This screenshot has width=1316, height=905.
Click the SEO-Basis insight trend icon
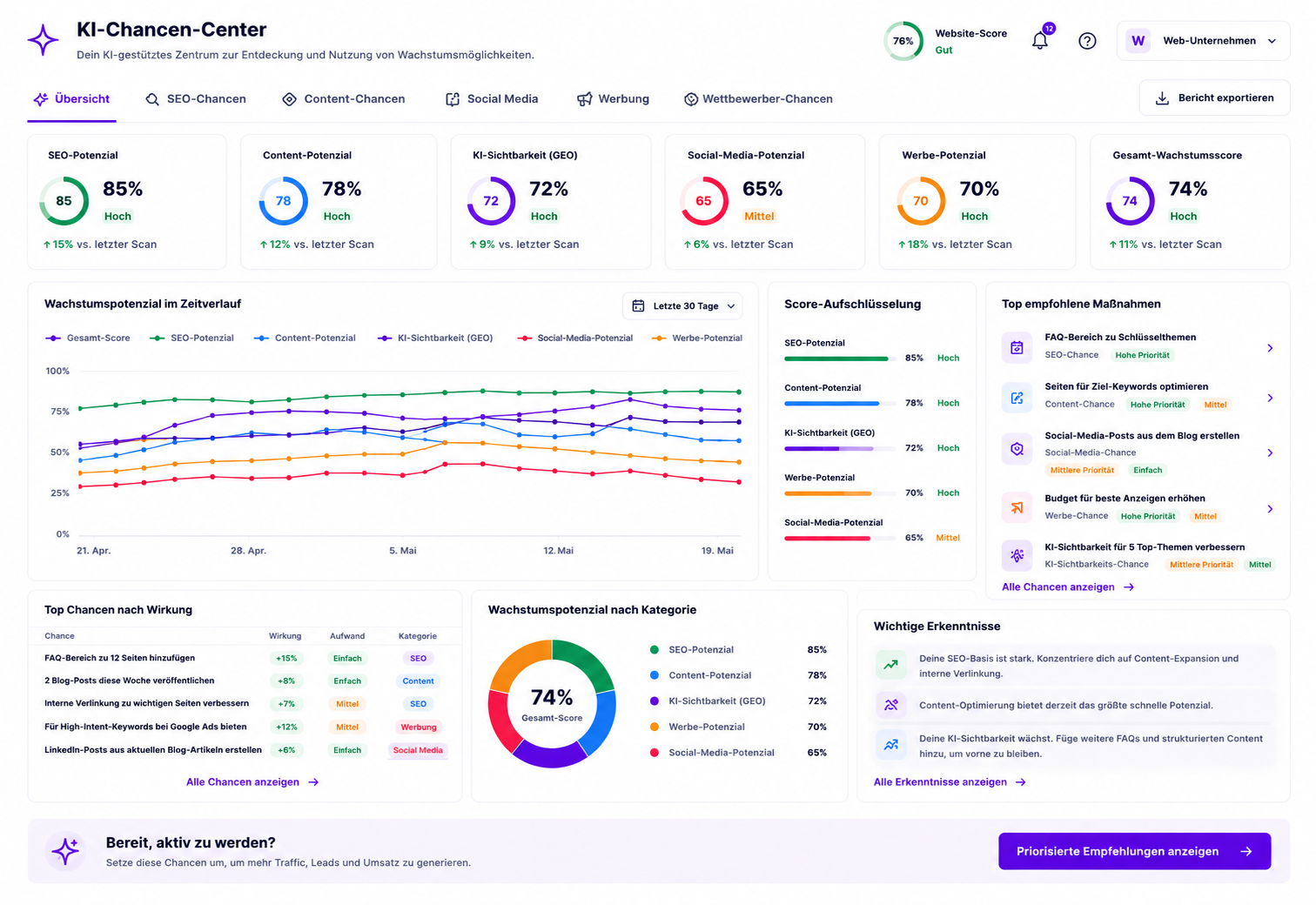(890, 665)
